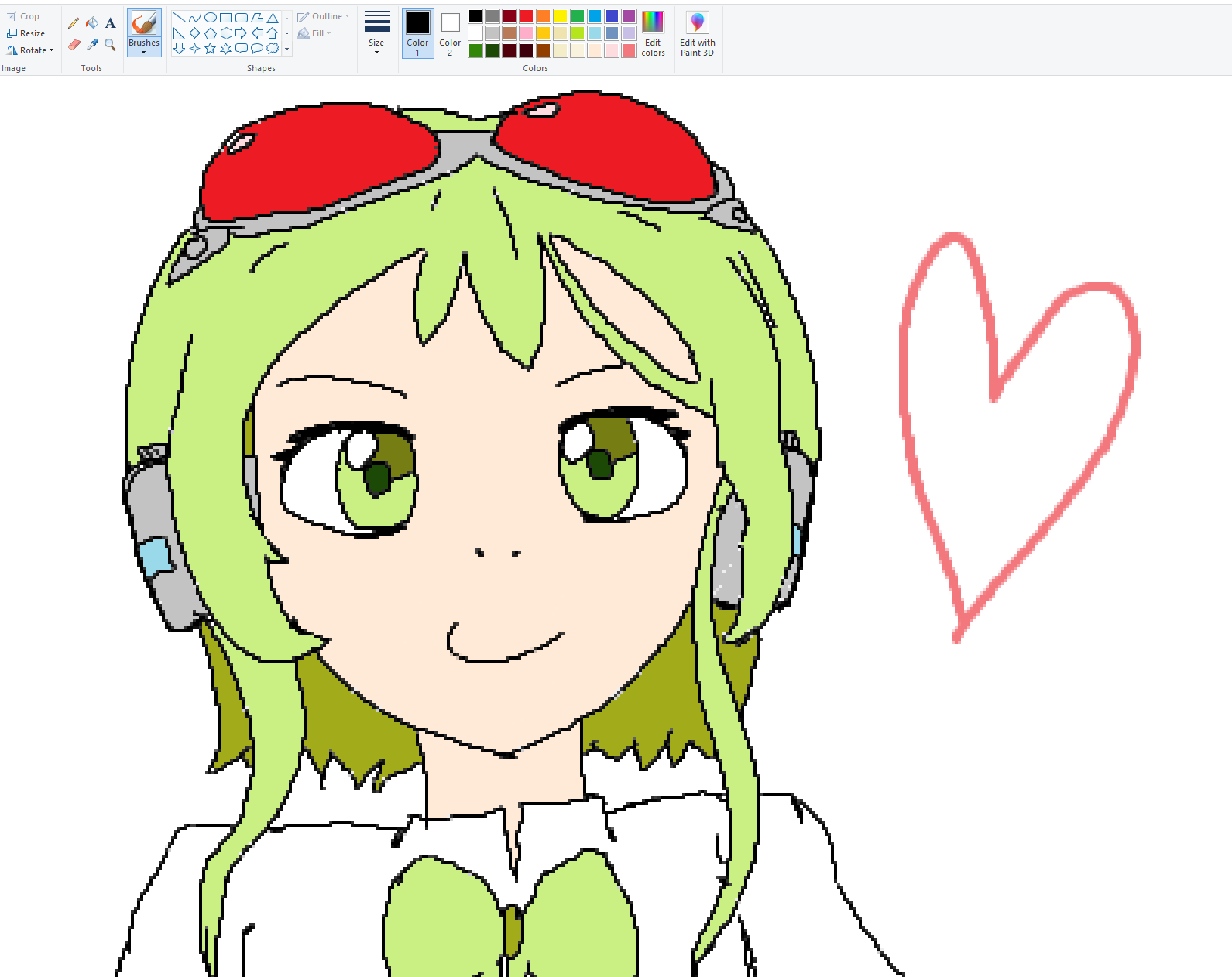Image resolution: width=1232 pixels, height=977 pixels.
Task: Select the Pencil tool
Action: 74,23
